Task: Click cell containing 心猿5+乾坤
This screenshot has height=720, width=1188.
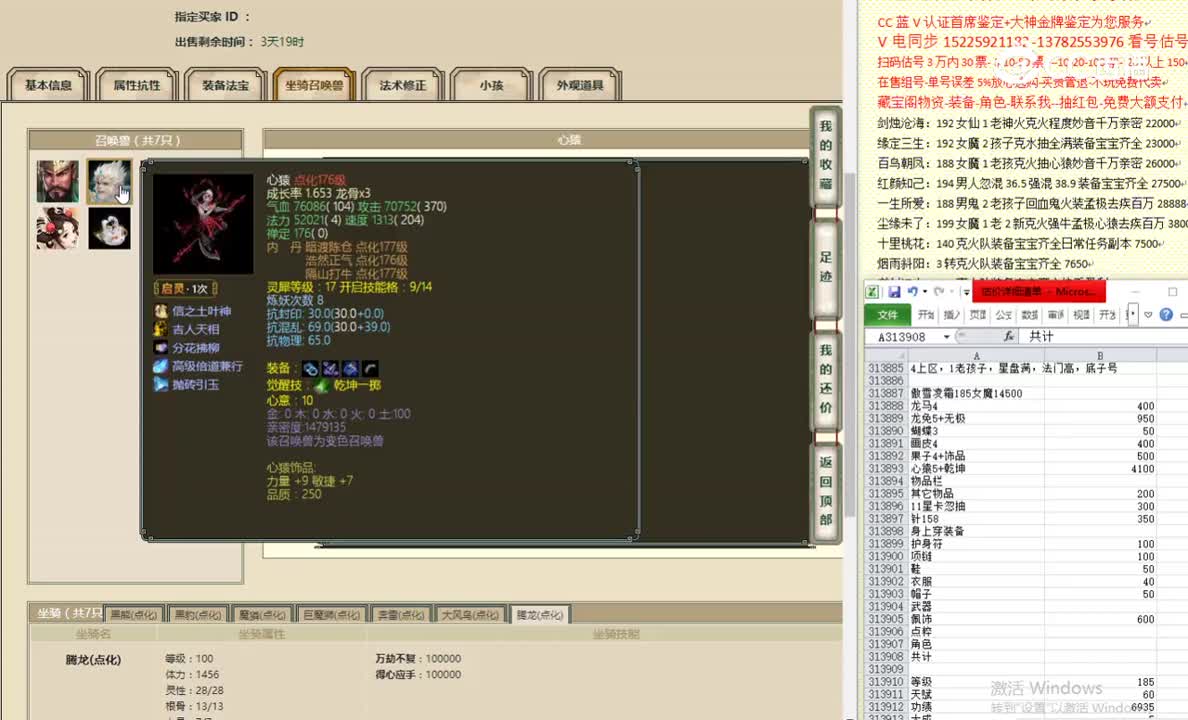Action: (976, 468)
